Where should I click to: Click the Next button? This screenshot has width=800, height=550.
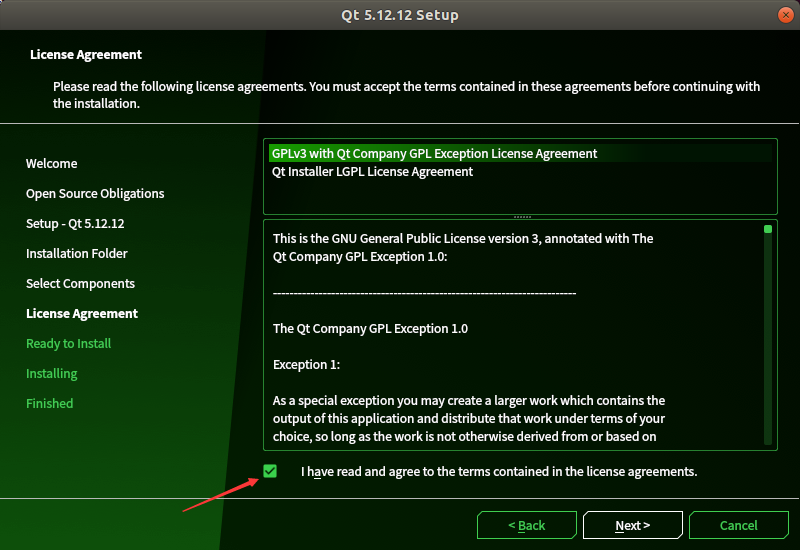(x=633, y=525)
